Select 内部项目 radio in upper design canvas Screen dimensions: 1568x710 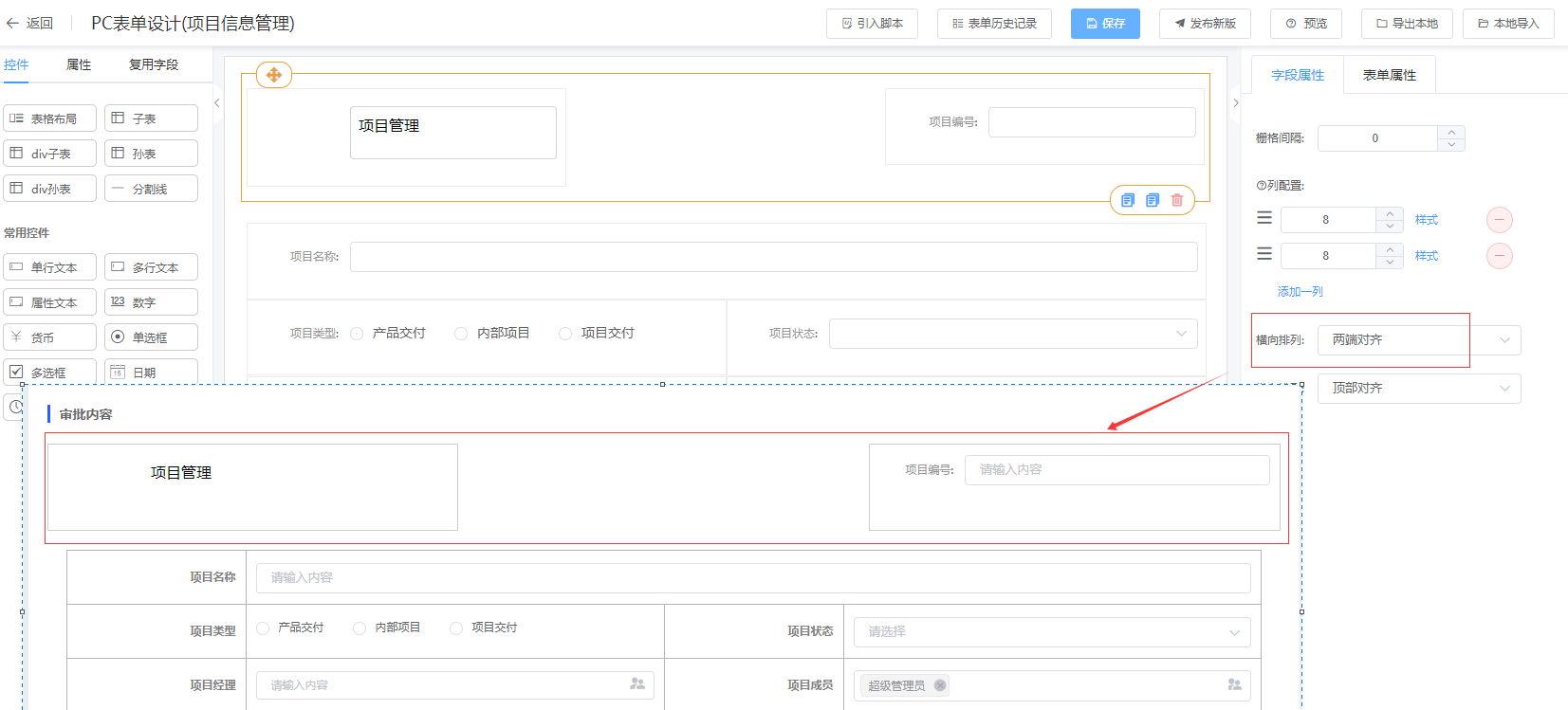461,334
